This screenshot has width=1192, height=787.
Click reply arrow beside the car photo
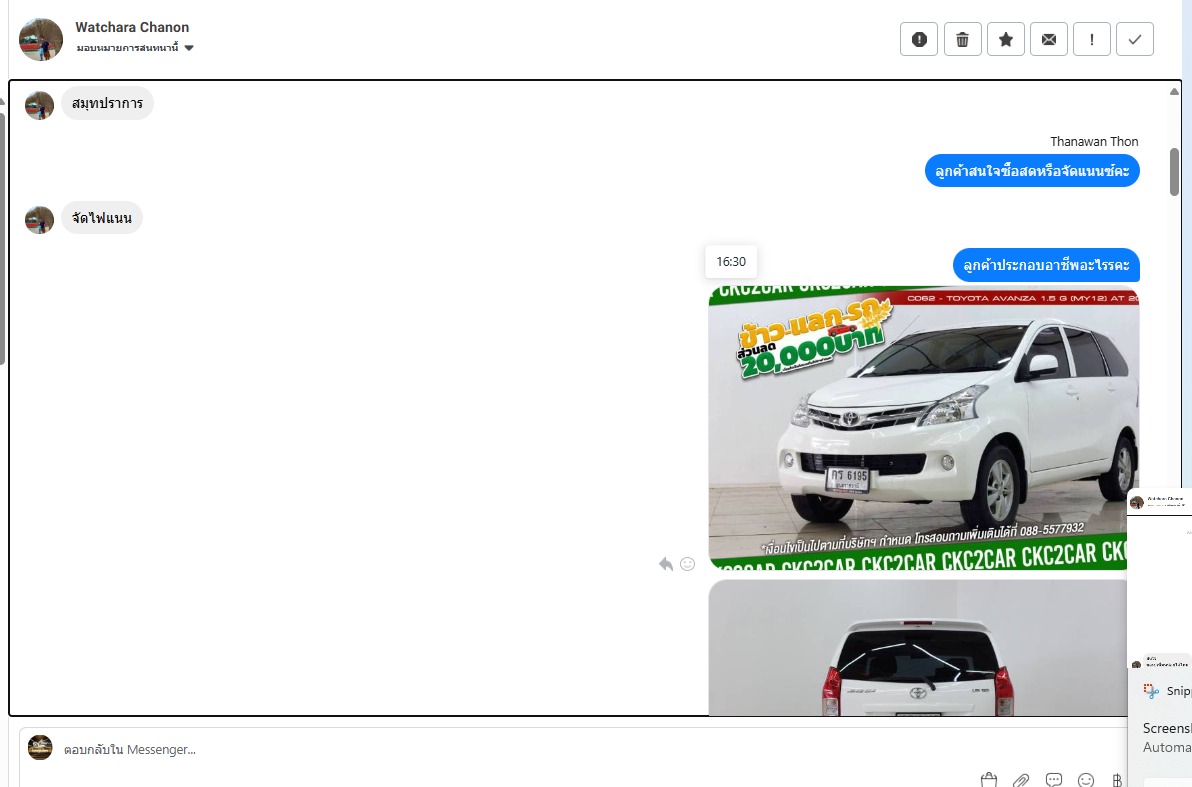666,563
